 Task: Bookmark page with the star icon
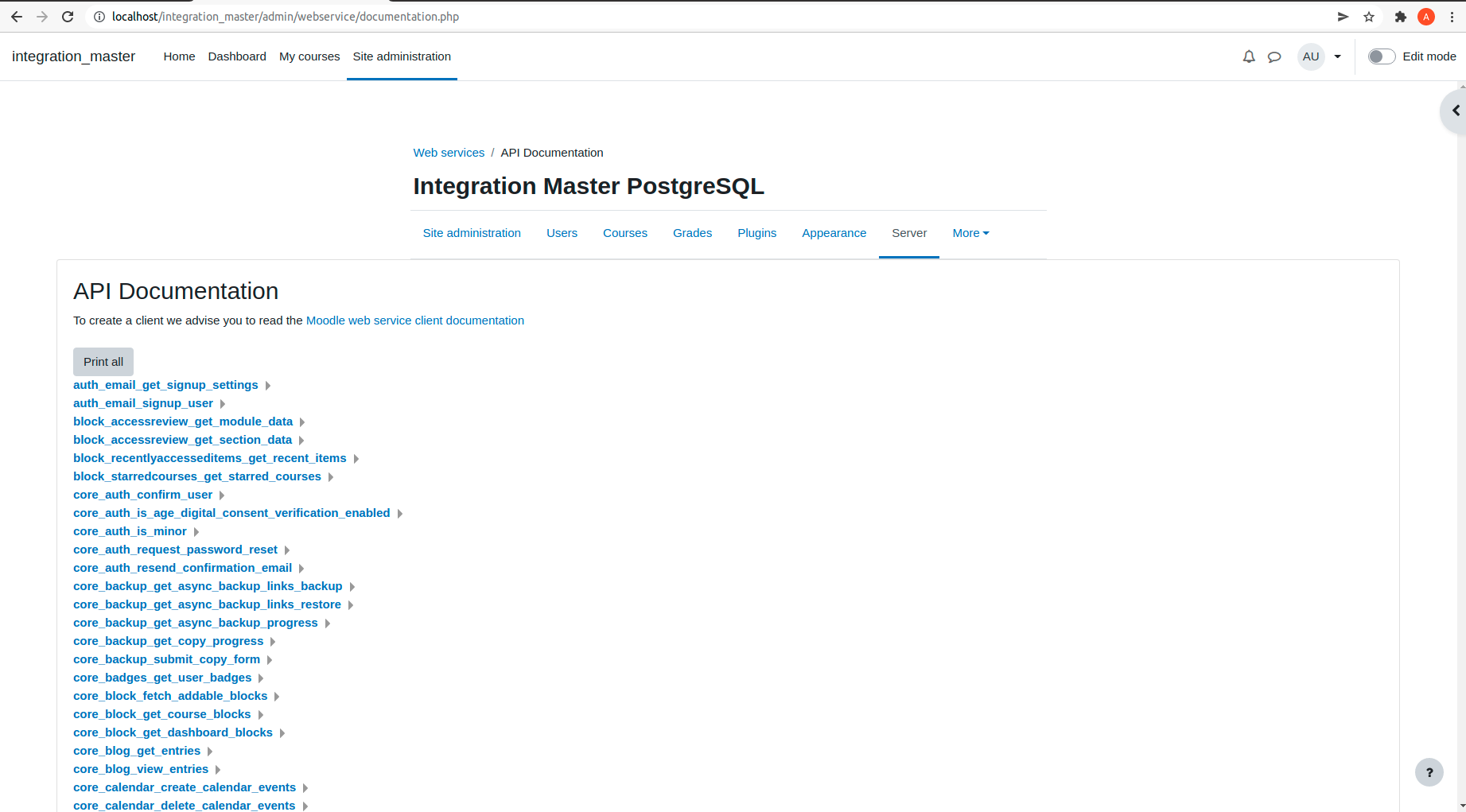pyautogui.click(x=1369, y=17)
